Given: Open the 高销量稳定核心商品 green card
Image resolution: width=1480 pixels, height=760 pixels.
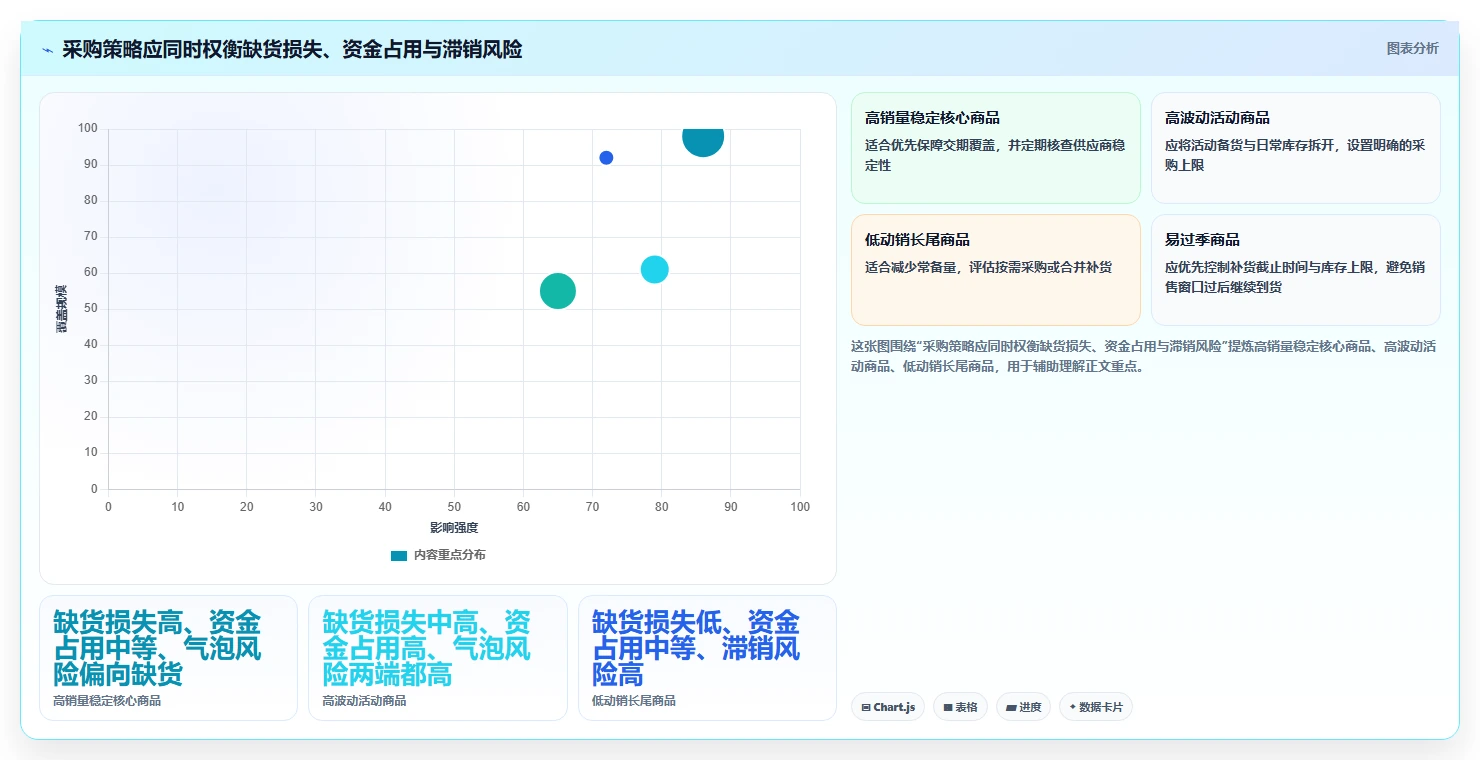Looking at the screenshot, I should point(995,148).
